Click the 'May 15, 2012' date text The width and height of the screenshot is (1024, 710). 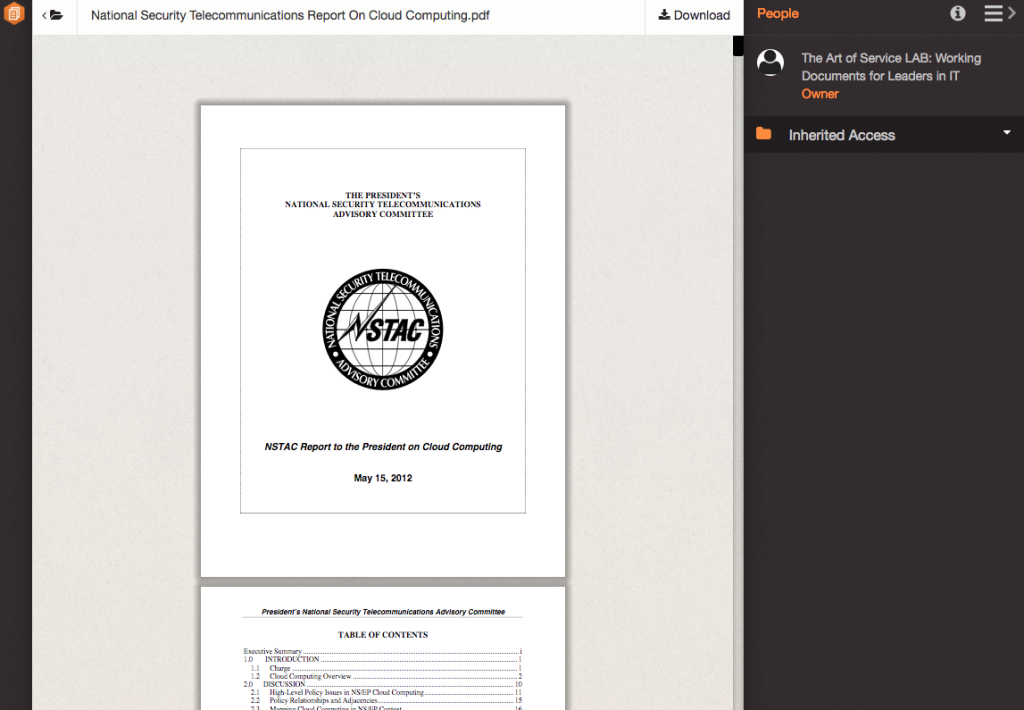tap(383, 478)
